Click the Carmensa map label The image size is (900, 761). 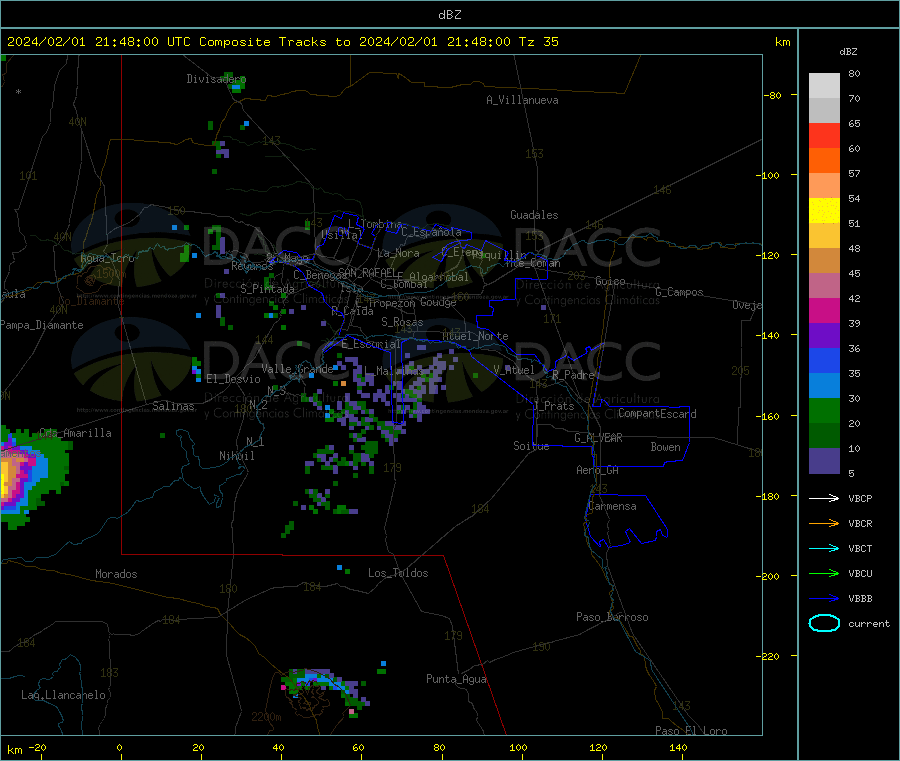pyautogui.click(x=612, y=506)
